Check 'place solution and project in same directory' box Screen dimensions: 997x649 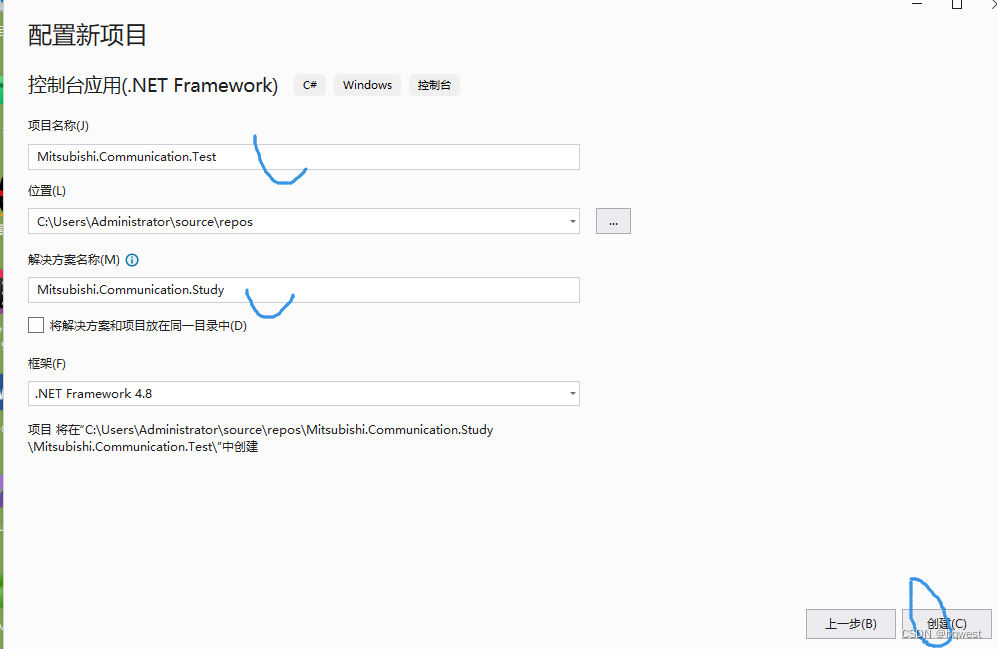click(36, 325)
